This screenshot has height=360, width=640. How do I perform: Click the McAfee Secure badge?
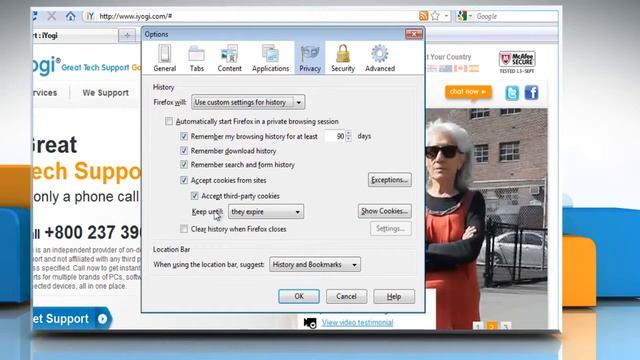[x=517, y=62]
